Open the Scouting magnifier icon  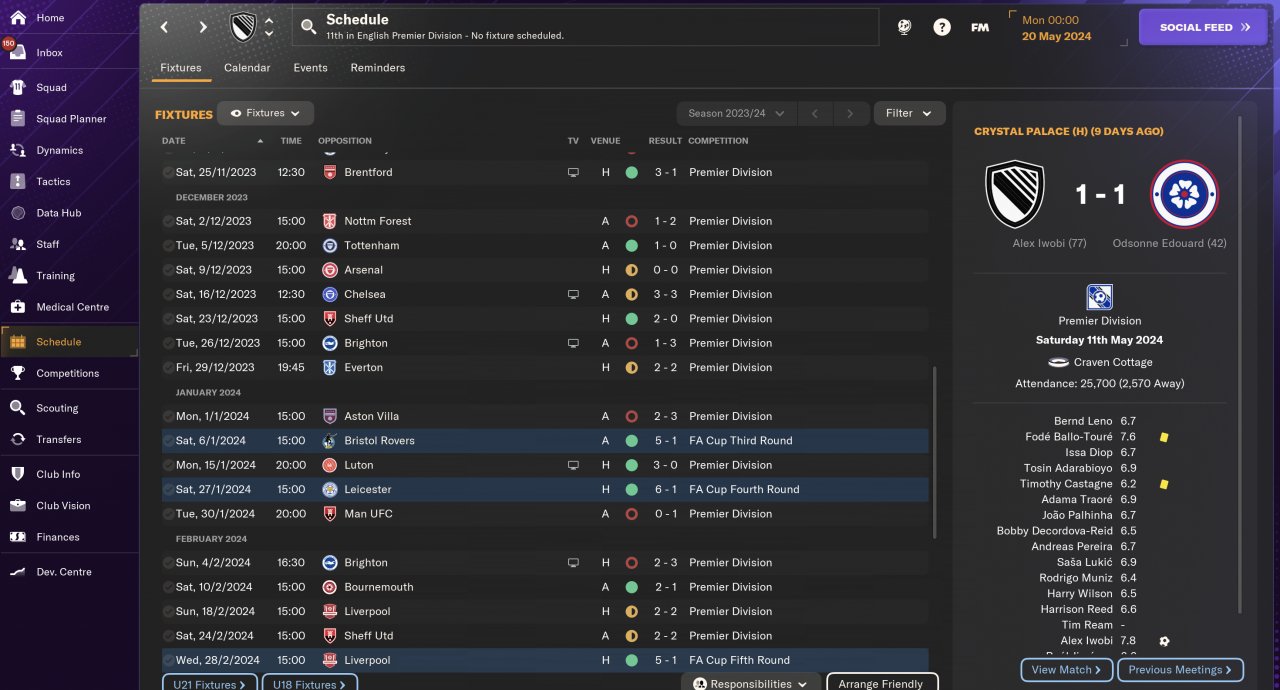click(17, 408)
